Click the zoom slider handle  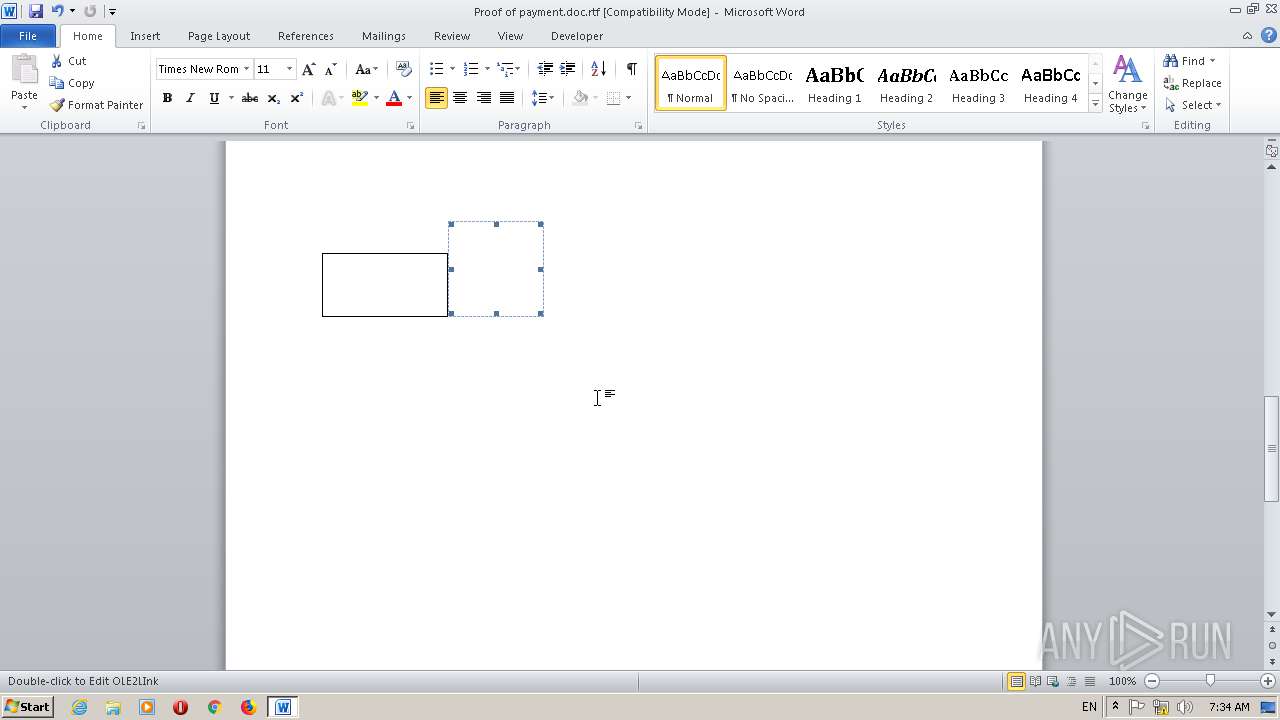(1210, 681)
